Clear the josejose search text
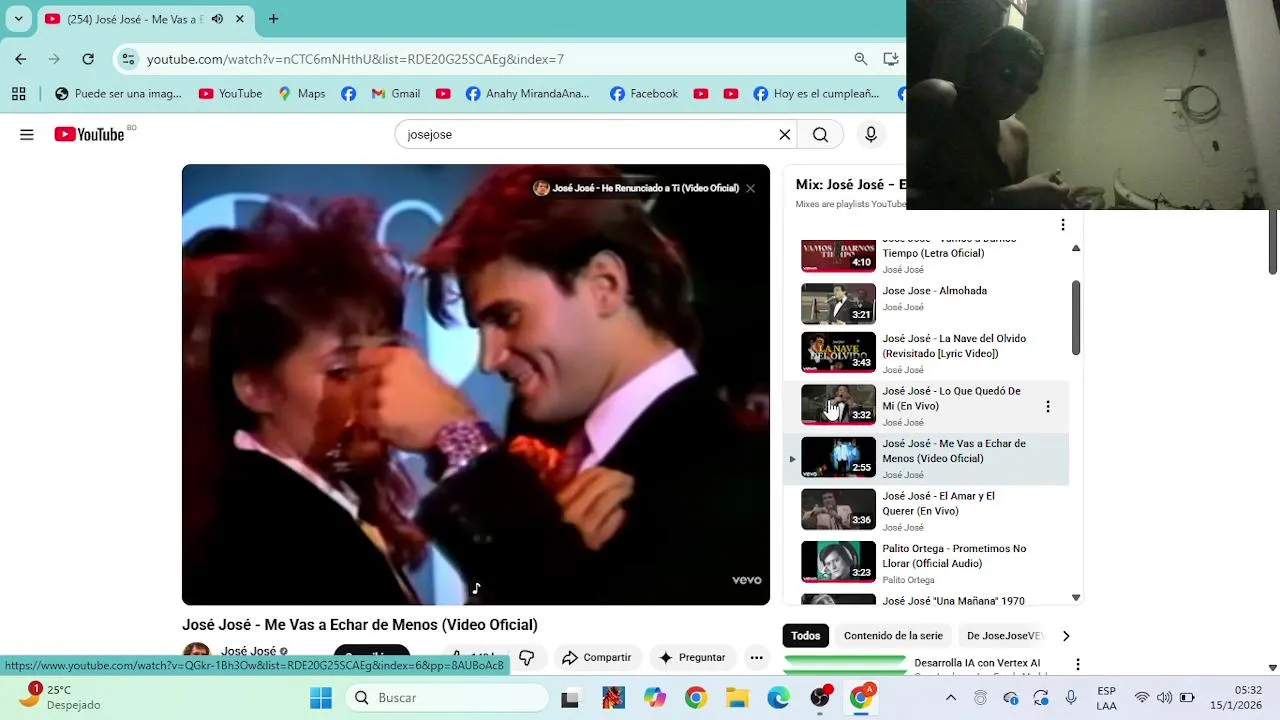 click(x=785, y=134)
